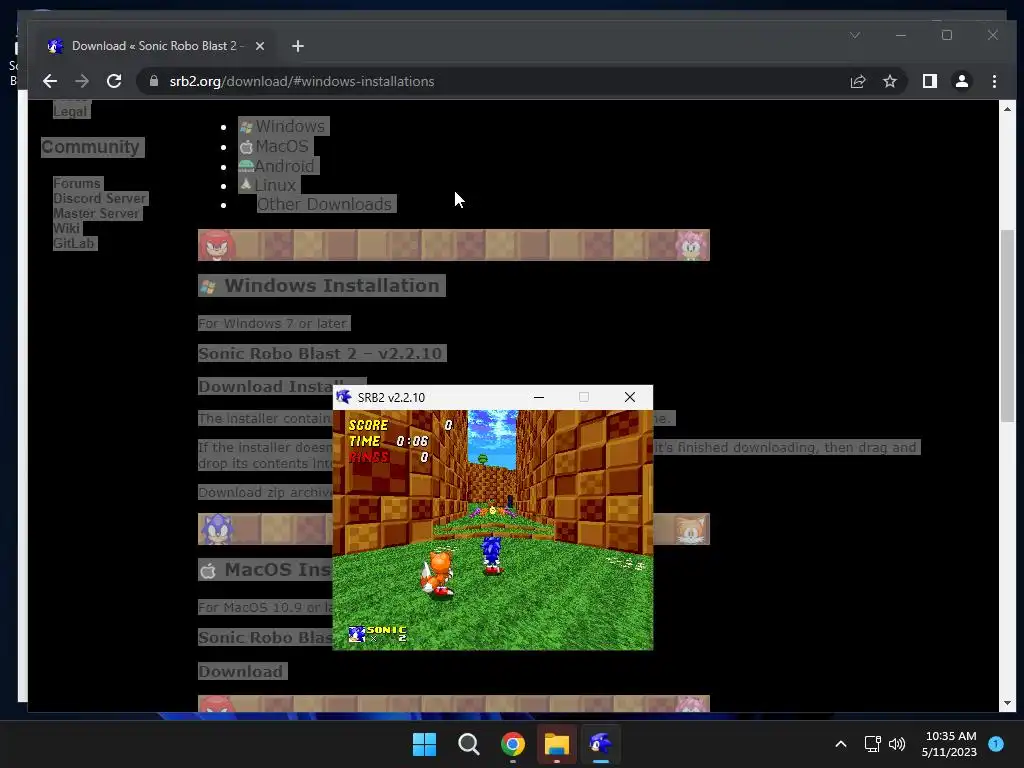Open the Chrome side panel
1024x768 pixels.
coord(929,81)
